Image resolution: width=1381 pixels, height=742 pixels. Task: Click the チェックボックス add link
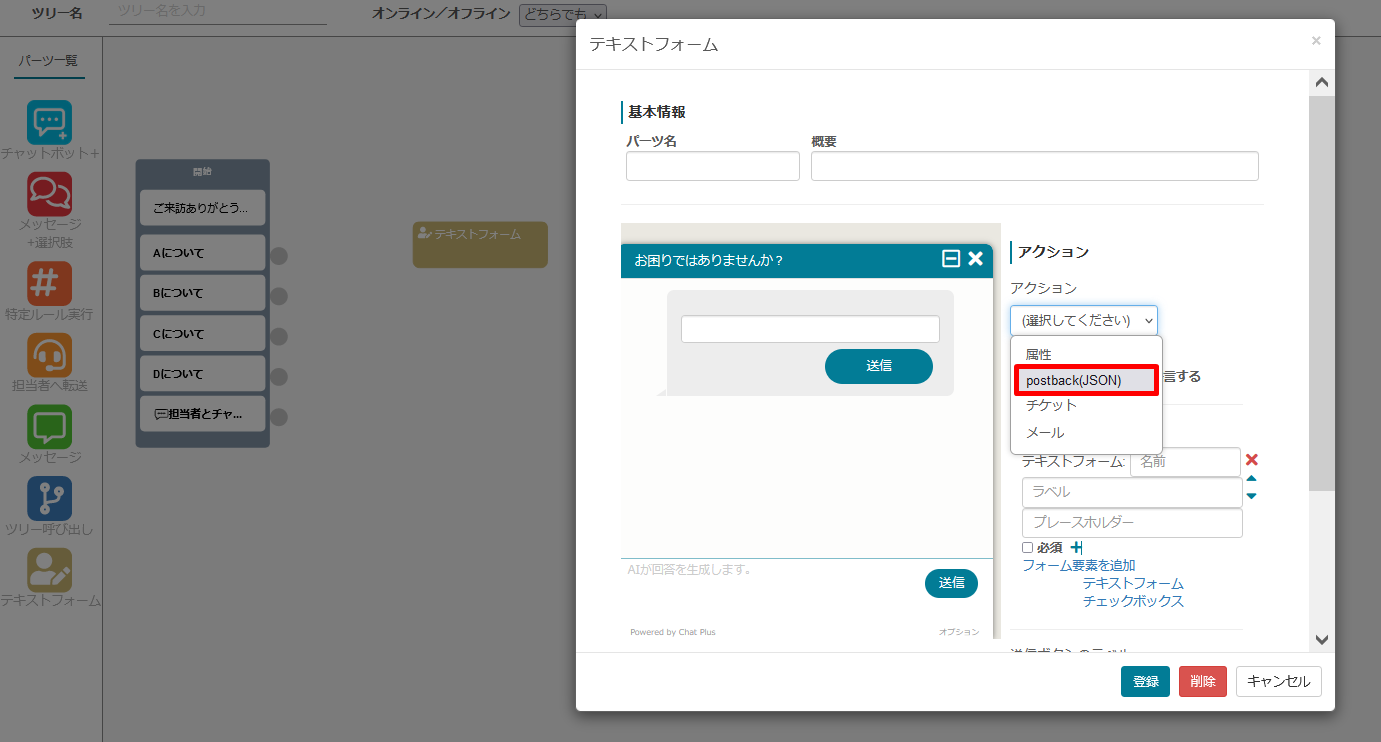coord(1133,601)
